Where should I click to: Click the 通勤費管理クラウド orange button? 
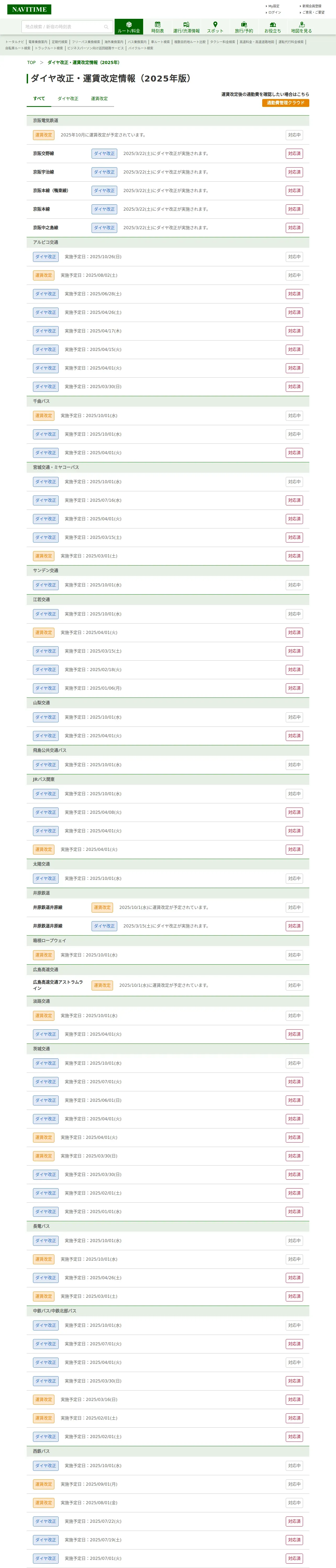click(x=285, y=103)
